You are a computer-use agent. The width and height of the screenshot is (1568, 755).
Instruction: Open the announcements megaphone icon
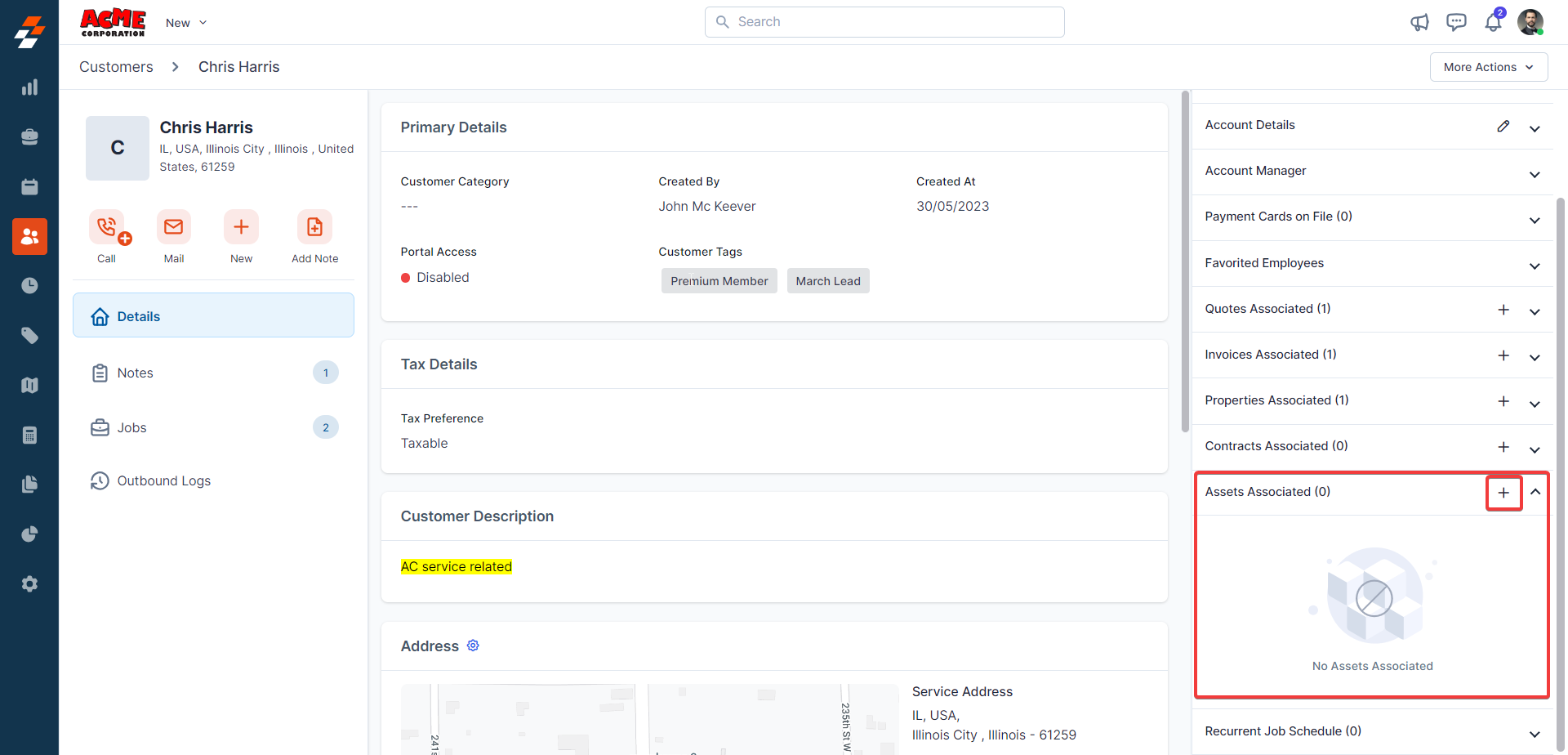coord(1419,22)
